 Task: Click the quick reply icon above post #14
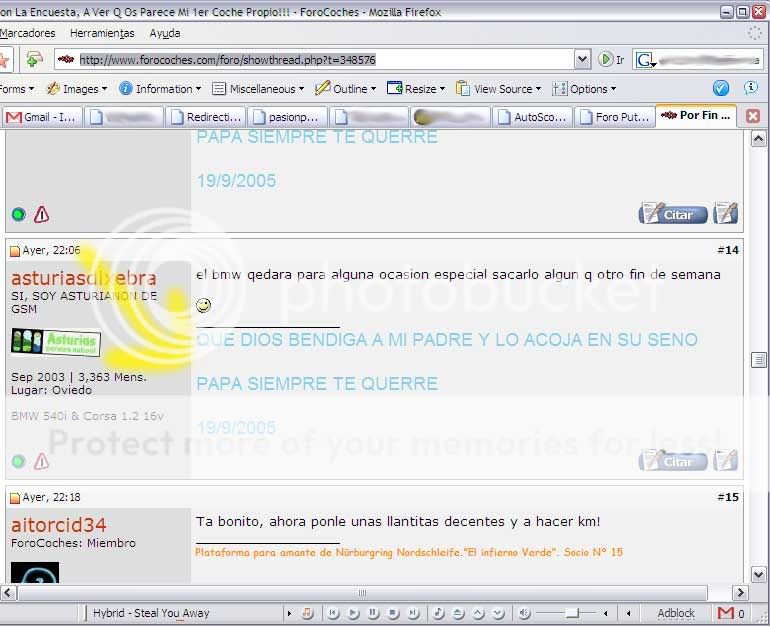click(x=726, y=213)
